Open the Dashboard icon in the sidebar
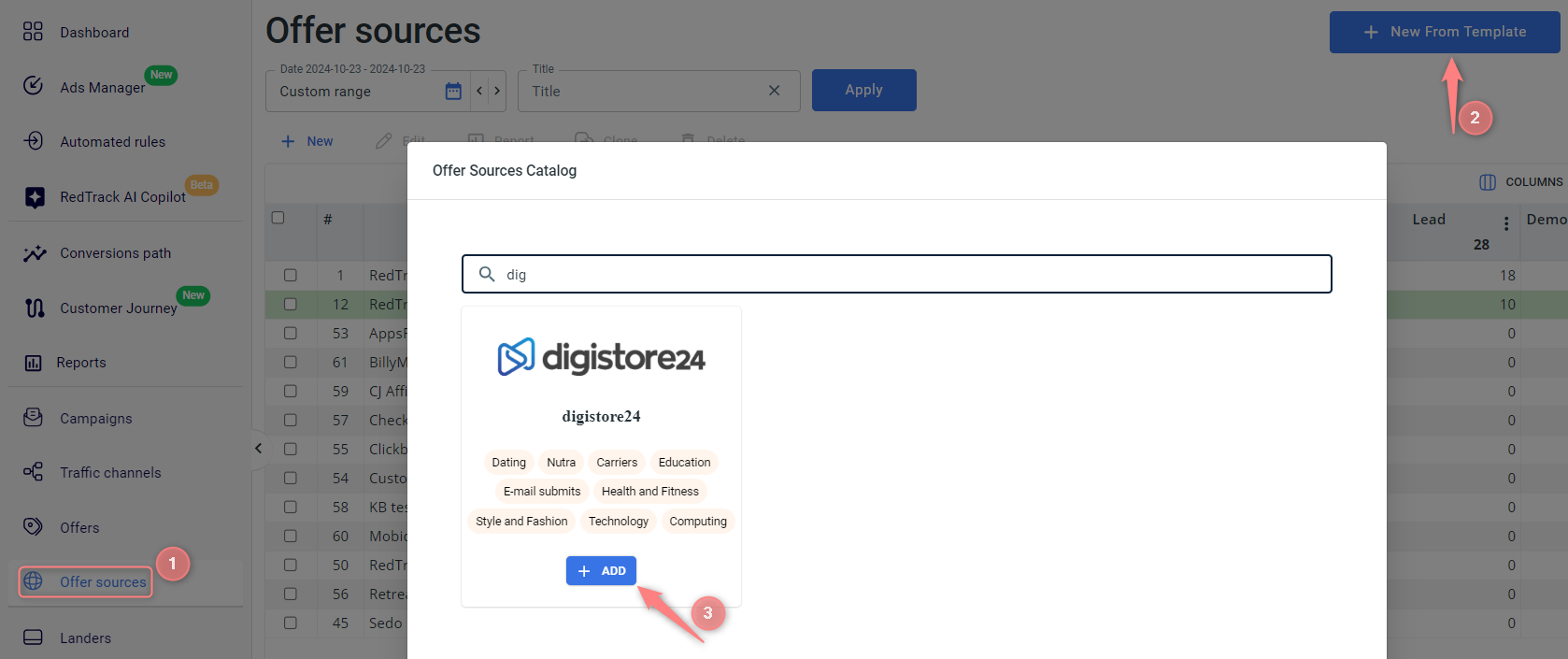The height and width of the screenshot is (659, 1568). click(x=33, y=32)
